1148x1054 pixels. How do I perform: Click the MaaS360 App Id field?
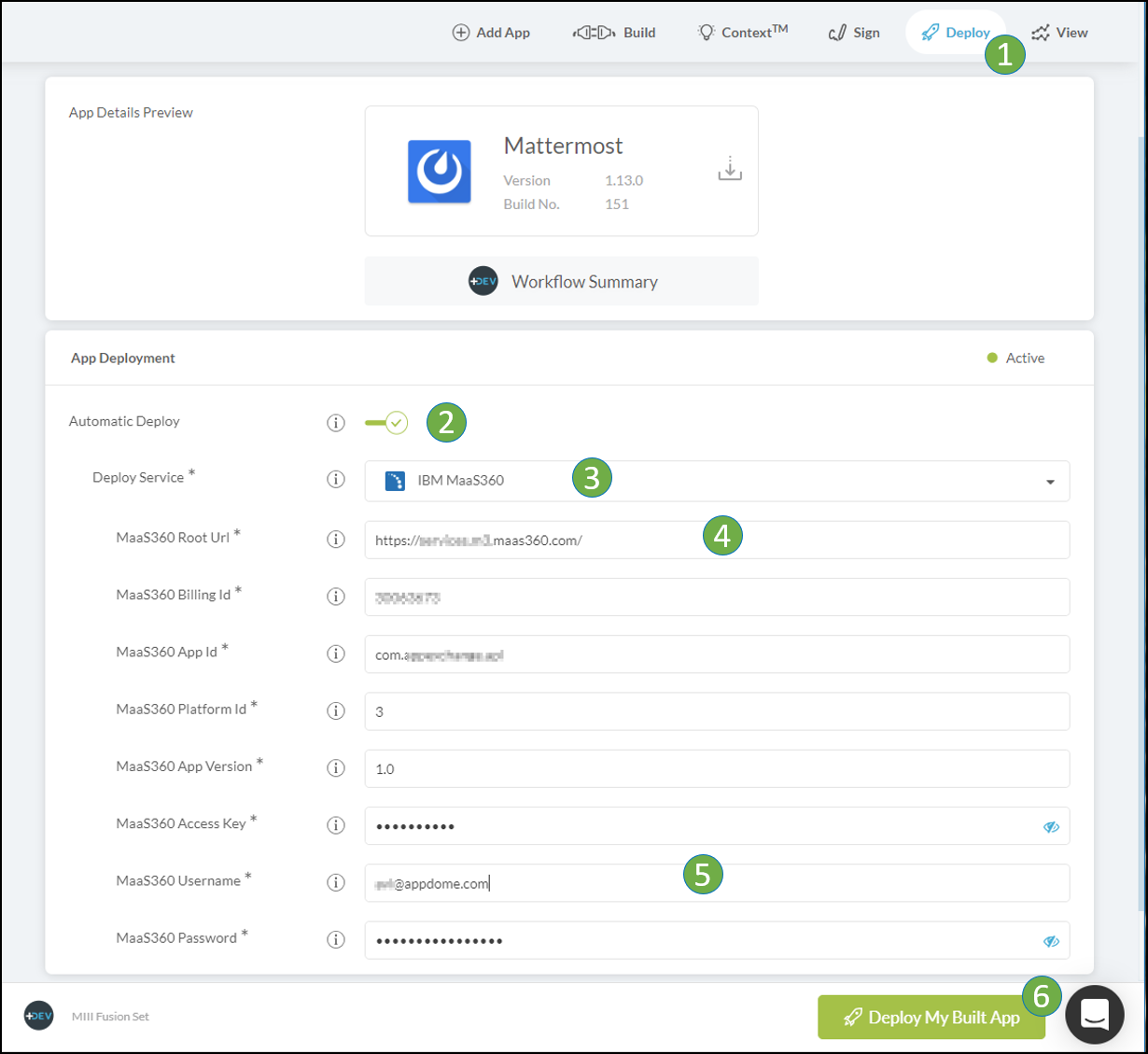pyautogui.click(x=717, y=654)
